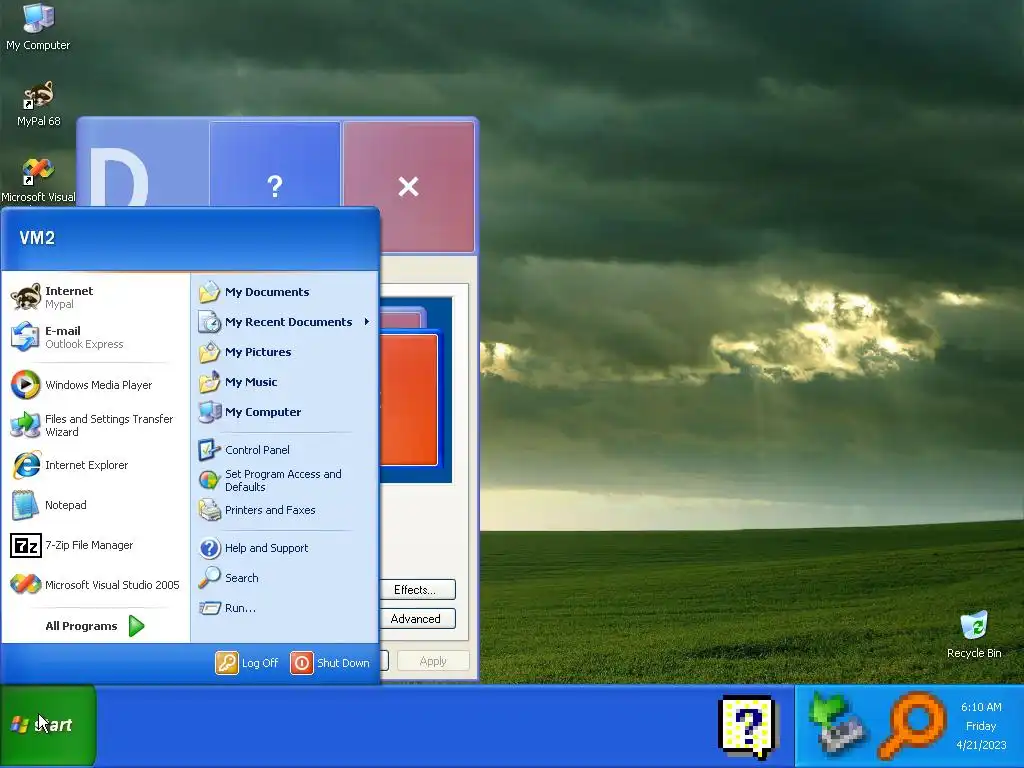Image resolution: width=1024 pixels, height=768 pixels.
Task: Click the magnifier icon in system tray
Action: [x=912, y=726]
